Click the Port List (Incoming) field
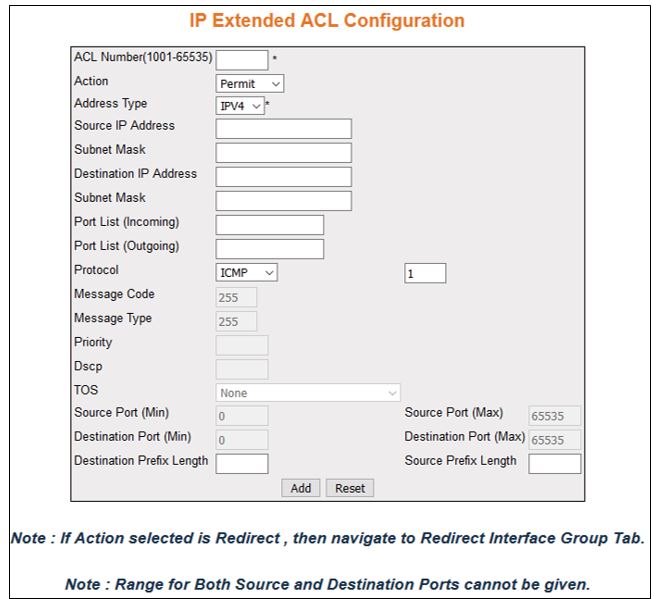Viewport: 652px width, 599px height. pyautogui.click(x=270, y=225)
